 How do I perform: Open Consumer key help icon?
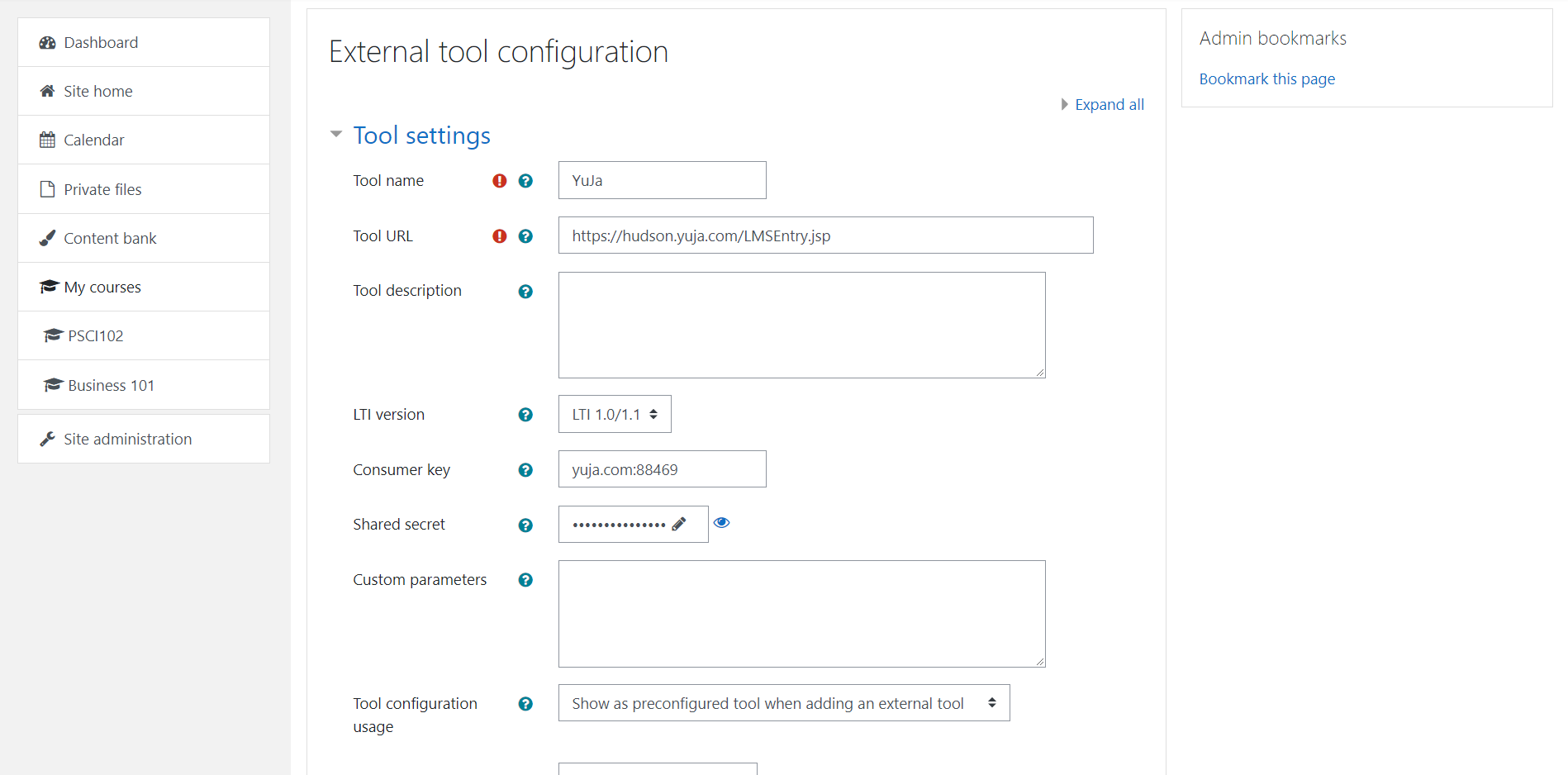(x=525, y=470)
